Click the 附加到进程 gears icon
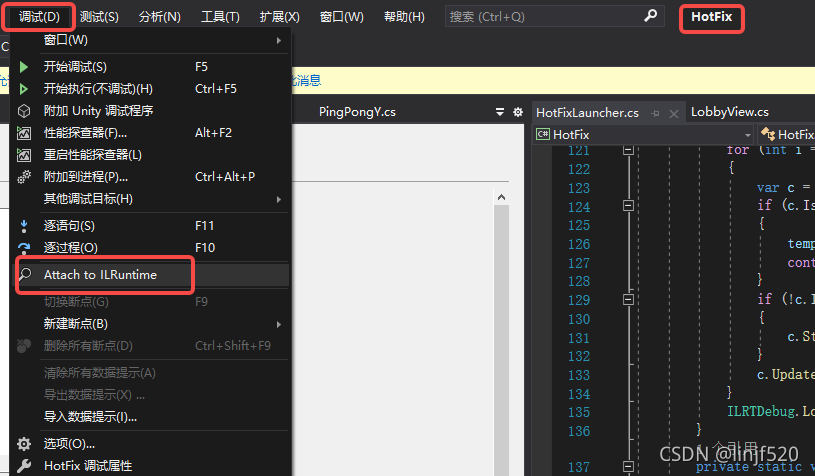 click(x=24, y=177)
